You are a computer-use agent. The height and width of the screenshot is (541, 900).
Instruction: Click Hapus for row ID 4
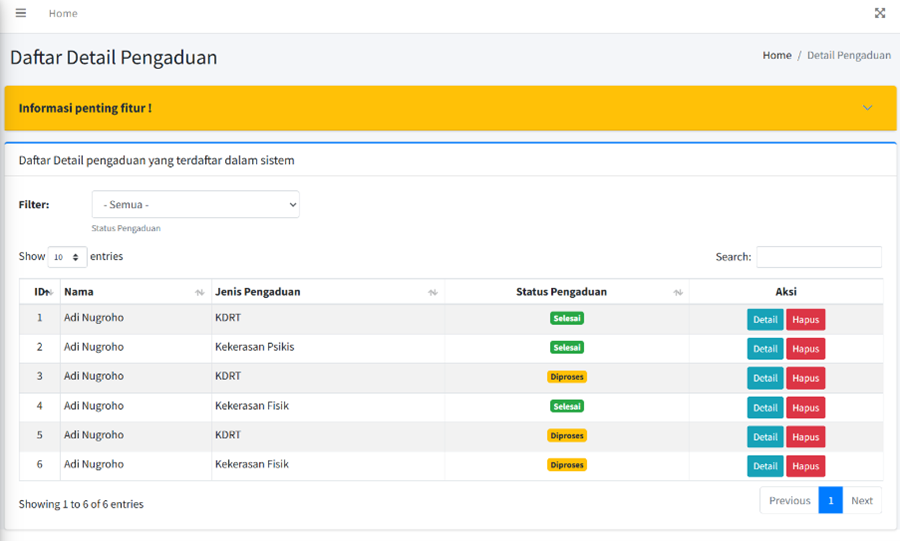tap(805, 408)
